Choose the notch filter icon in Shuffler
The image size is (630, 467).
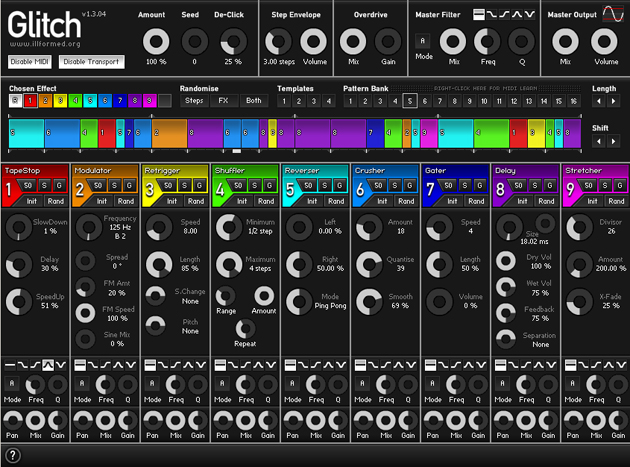271,365
